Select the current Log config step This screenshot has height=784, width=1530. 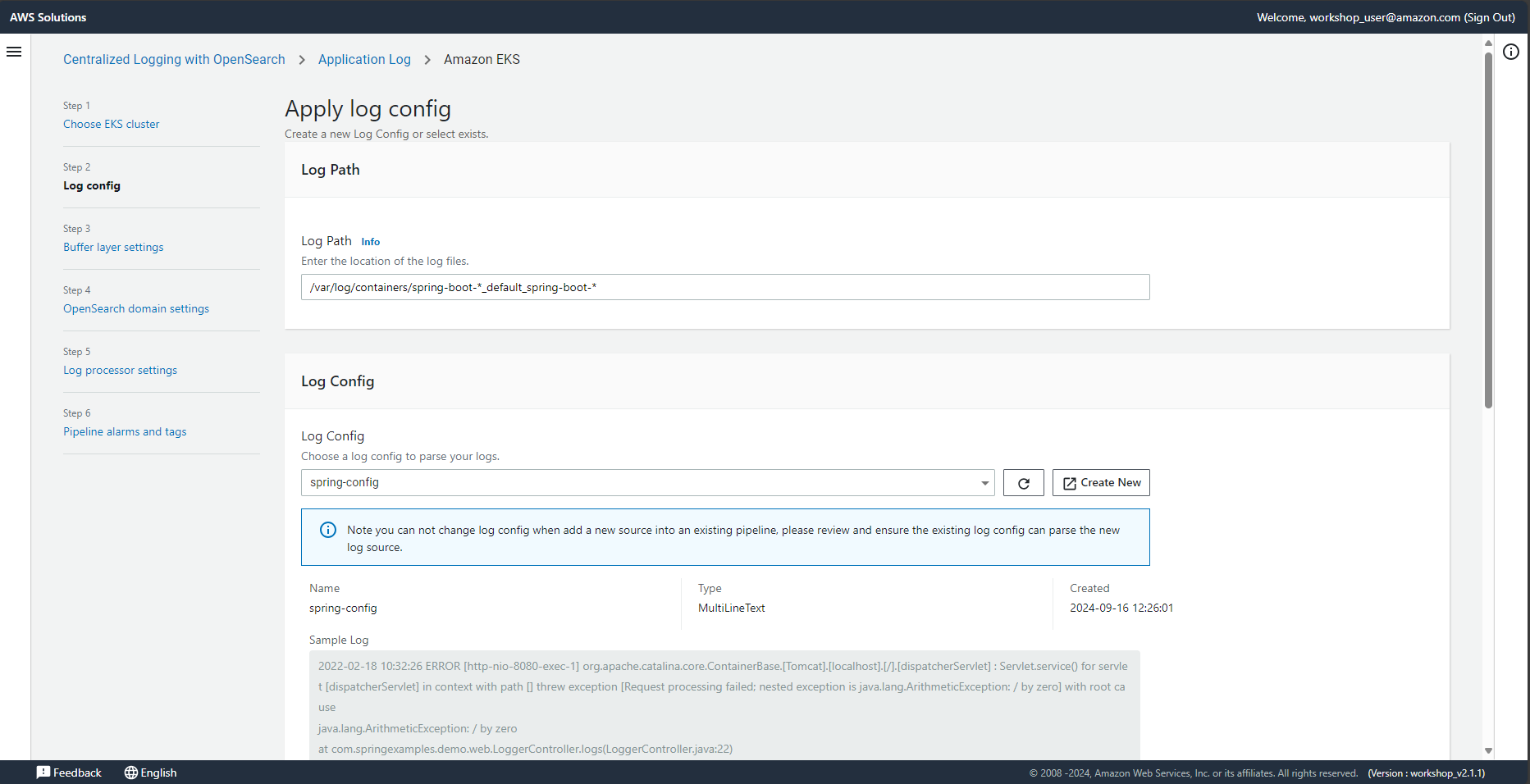click(92, 185)
